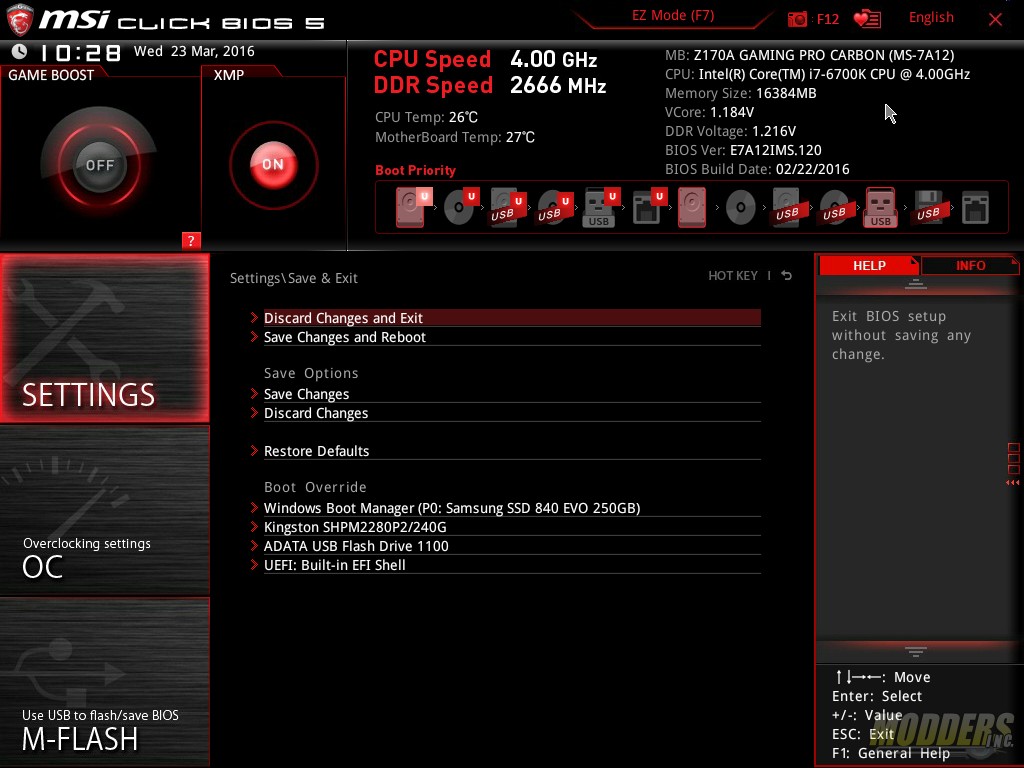
Task: Click the arrow beside Windows Boot Manager
Action: pos(254,507)
